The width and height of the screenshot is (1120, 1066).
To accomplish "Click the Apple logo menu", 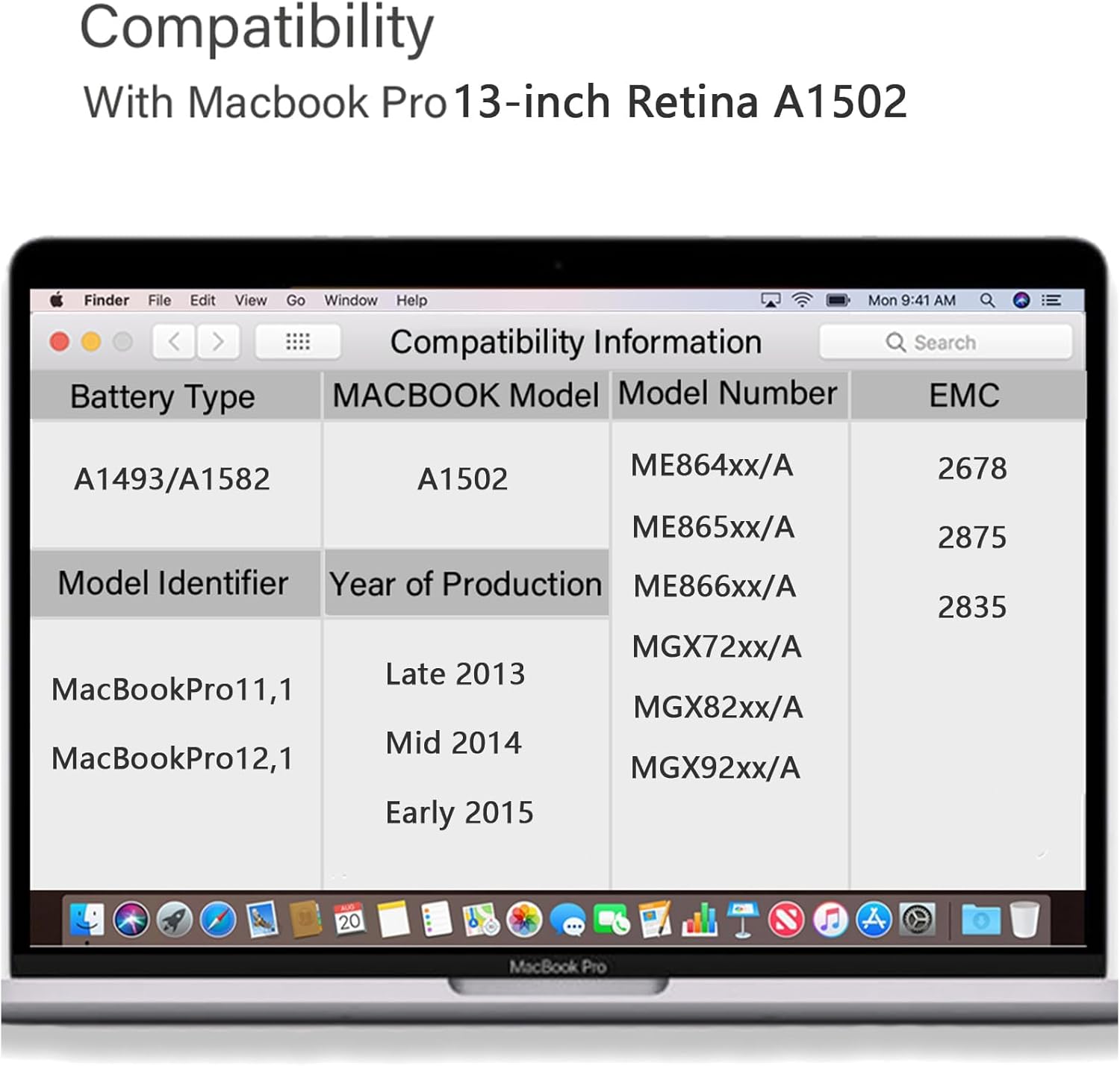I will click(57, 300).
